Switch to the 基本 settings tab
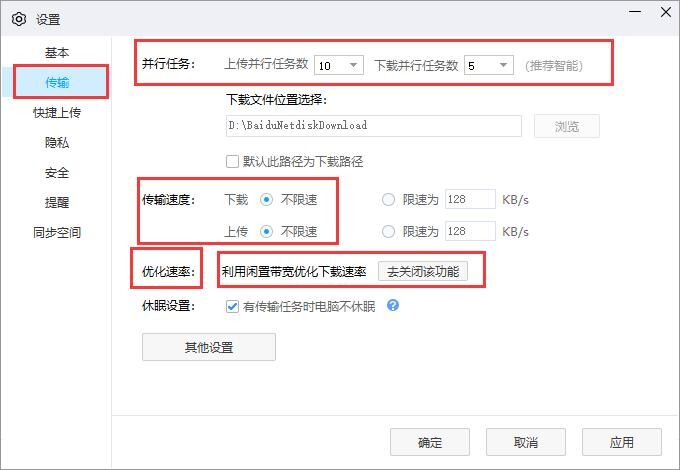Viewport: 680px width, 470px height. pos(57,52)
